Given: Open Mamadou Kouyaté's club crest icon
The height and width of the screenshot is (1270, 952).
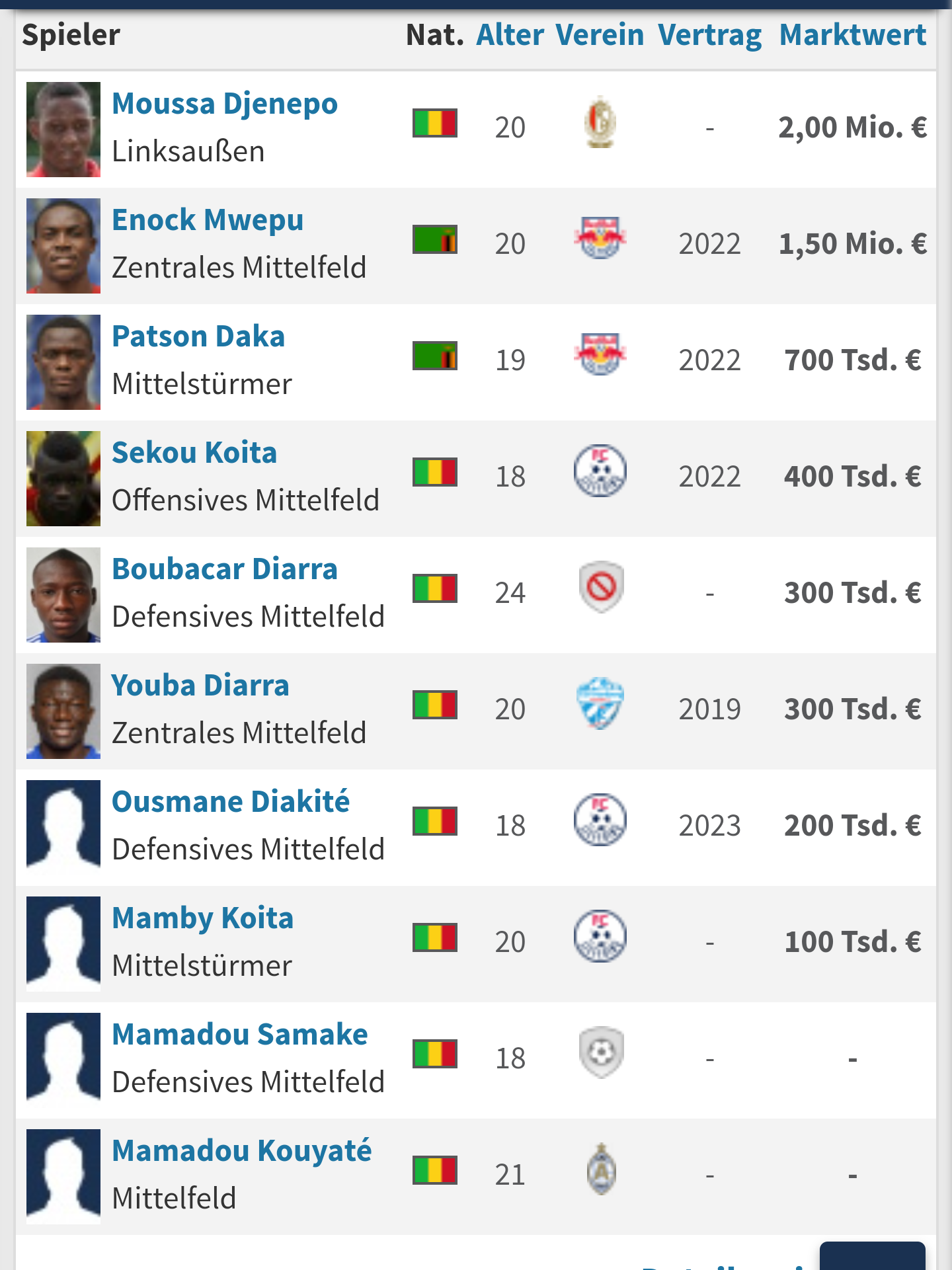Looking at the screenshot, I should pos(602,1169).
